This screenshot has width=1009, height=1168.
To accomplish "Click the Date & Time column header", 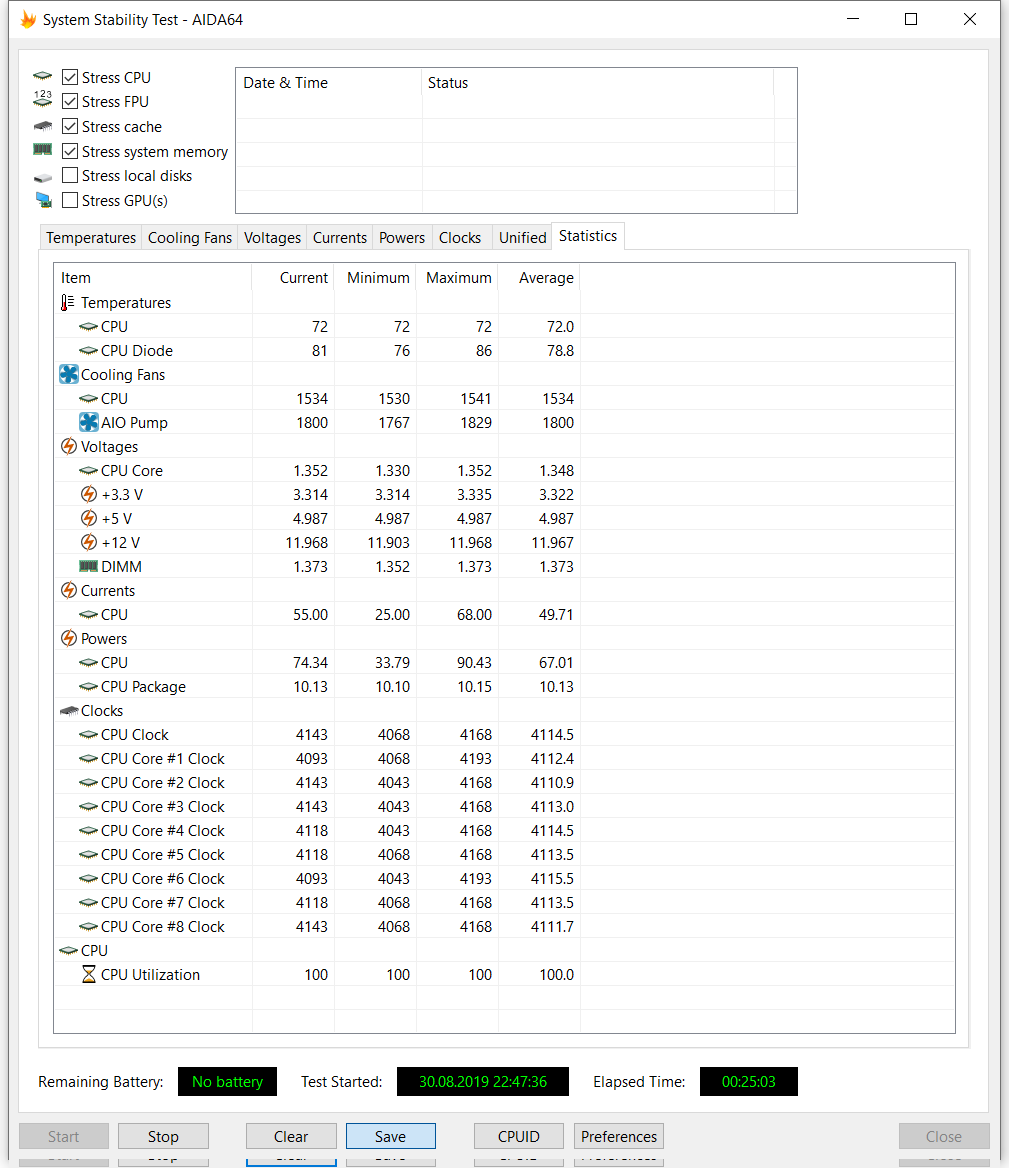I will pyautogui.click(x=329, y=83).
